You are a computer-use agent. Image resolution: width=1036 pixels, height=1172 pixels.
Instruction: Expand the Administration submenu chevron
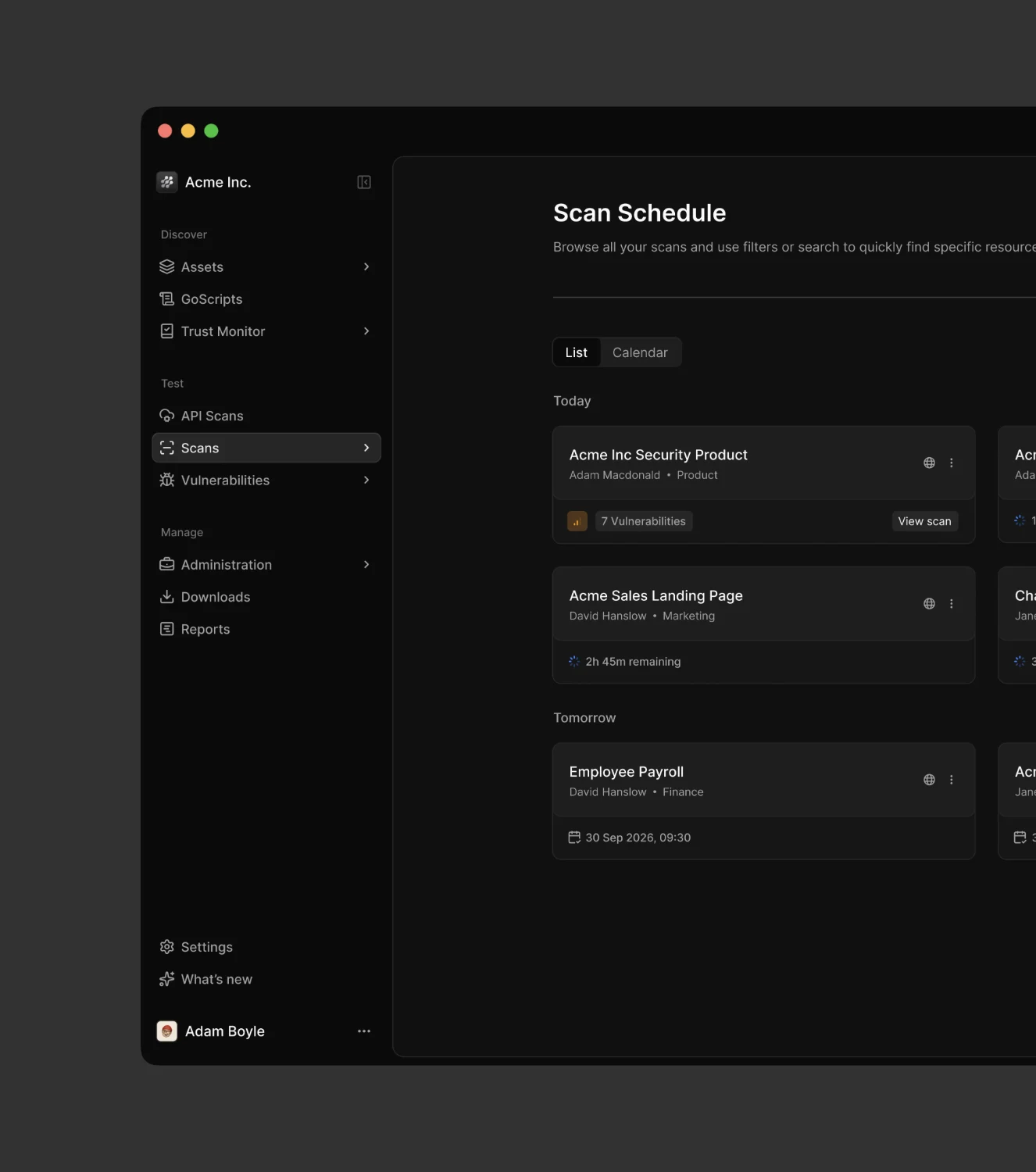[x=366, y=564]
